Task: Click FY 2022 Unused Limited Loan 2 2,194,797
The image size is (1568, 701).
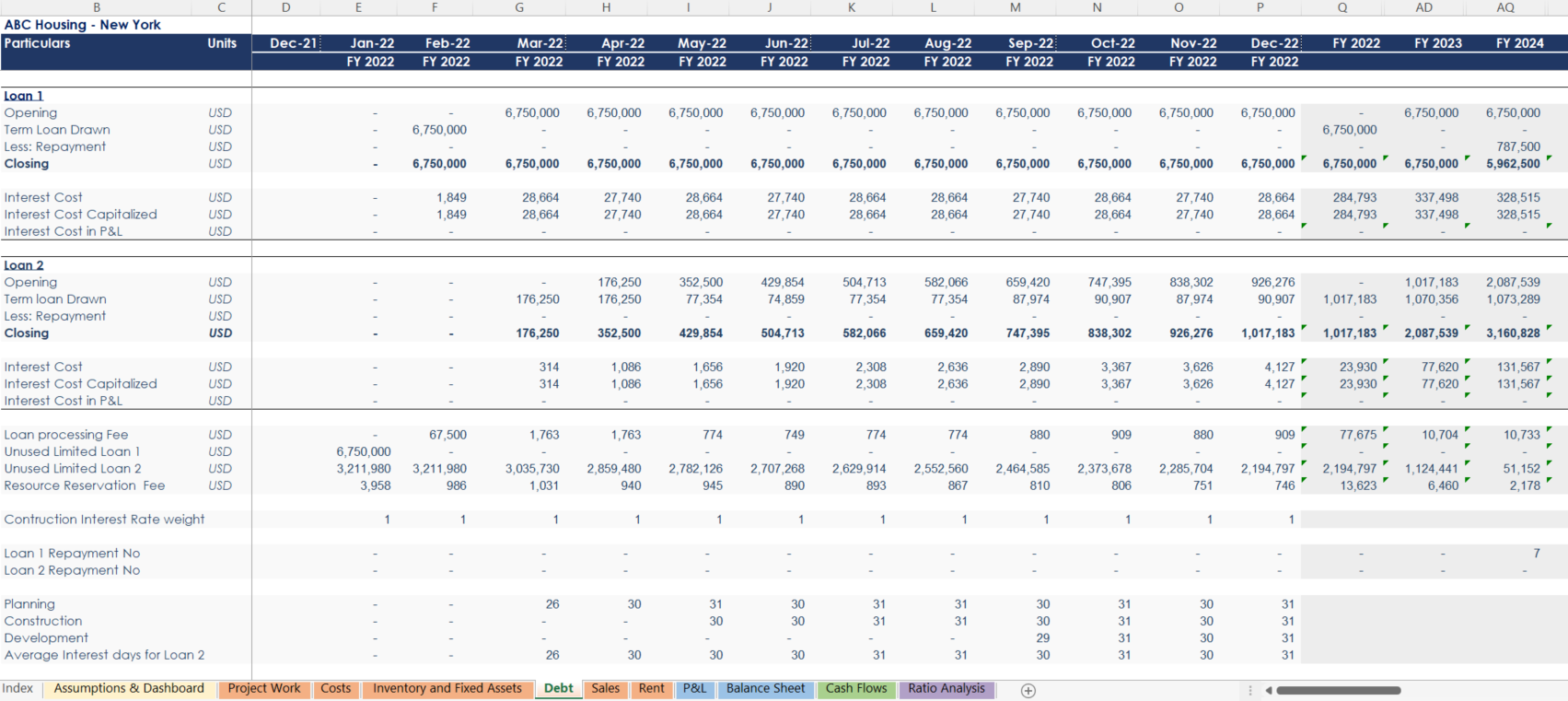Action: (1350, 469)
